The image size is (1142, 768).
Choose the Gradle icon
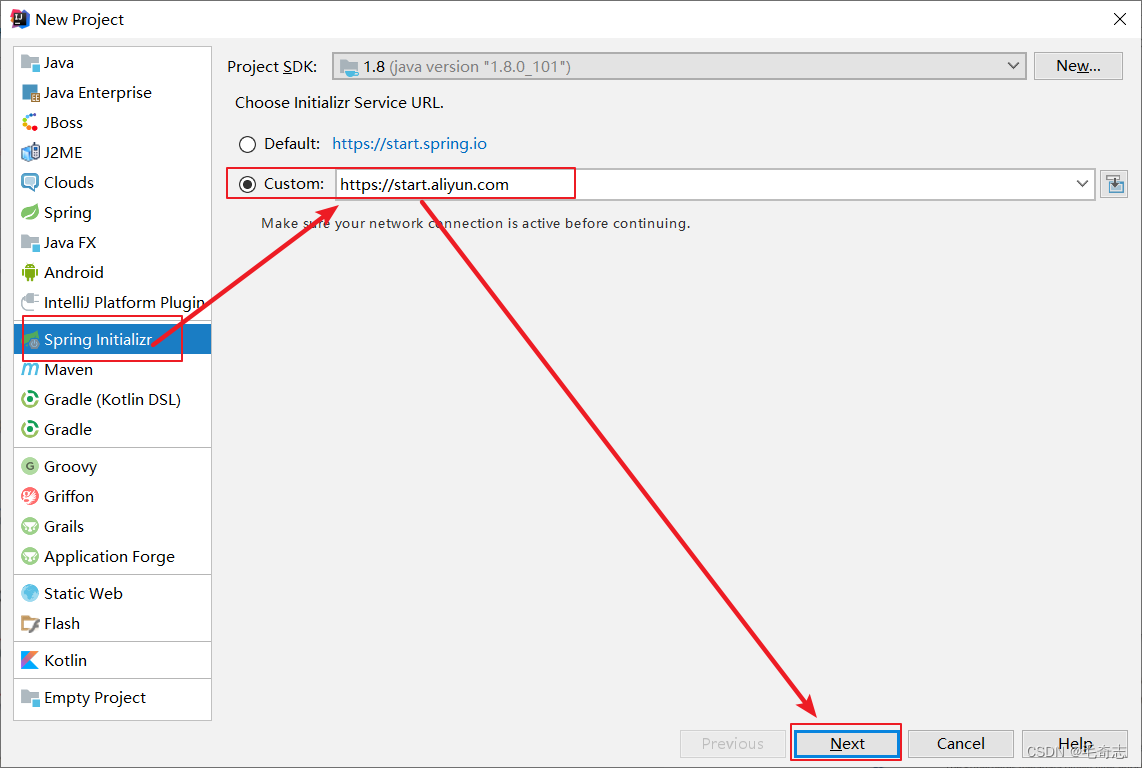(x=30, y=429)
